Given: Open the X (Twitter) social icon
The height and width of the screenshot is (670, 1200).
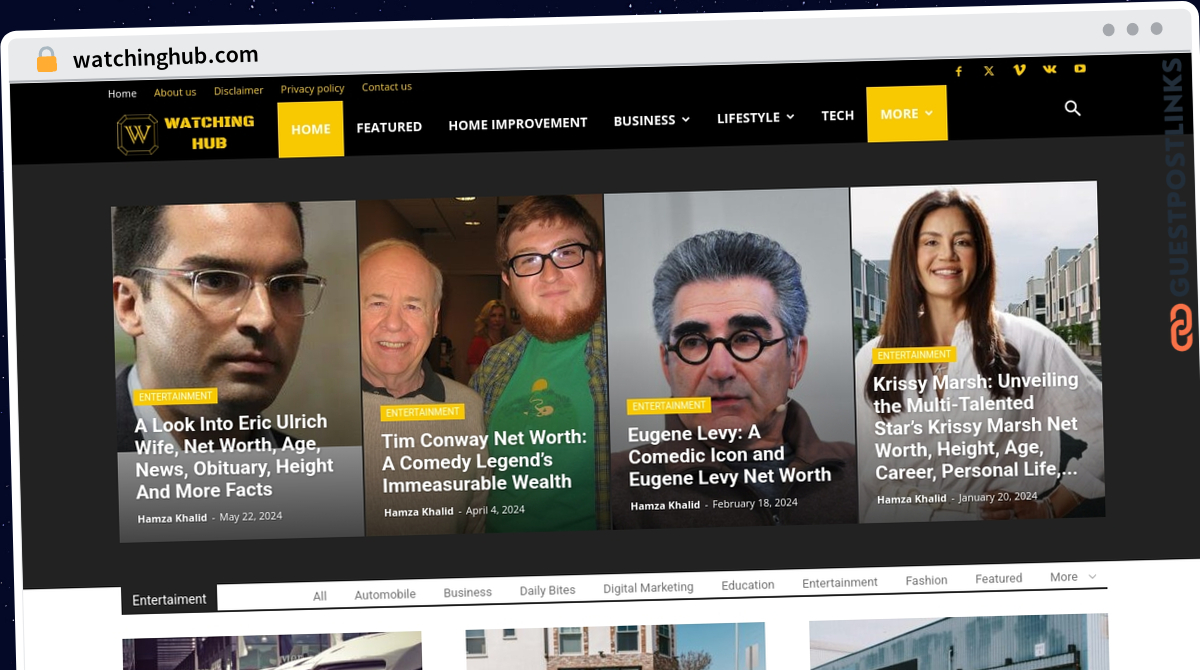Looking at the screenshot, I should pyautogui.click(x=989, y=70).
